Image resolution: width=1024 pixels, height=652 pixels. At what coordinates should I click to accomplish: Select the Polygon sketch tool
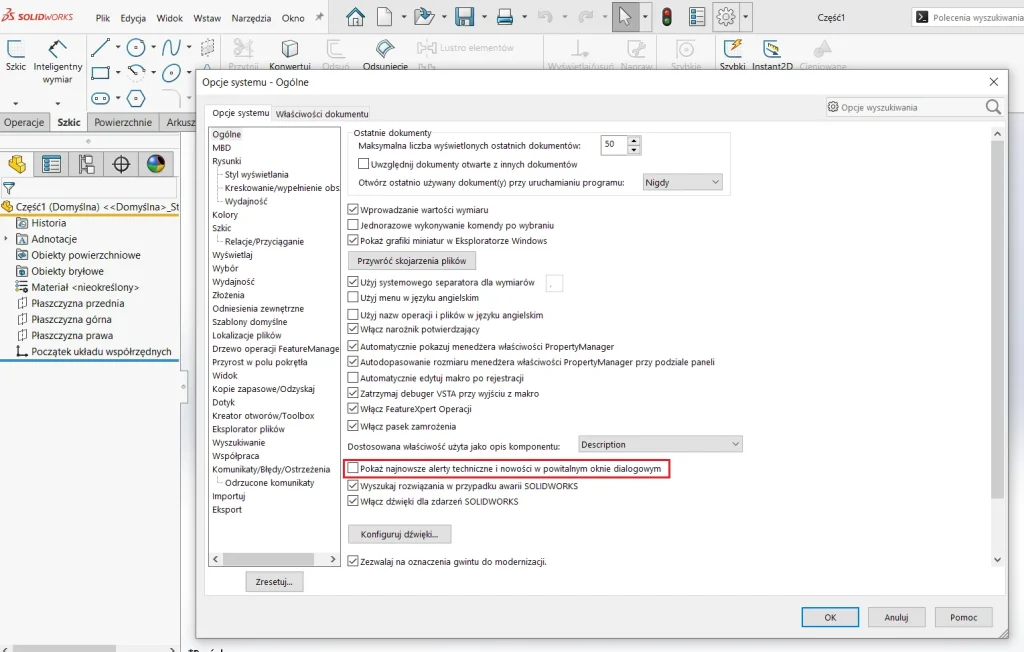136,99
